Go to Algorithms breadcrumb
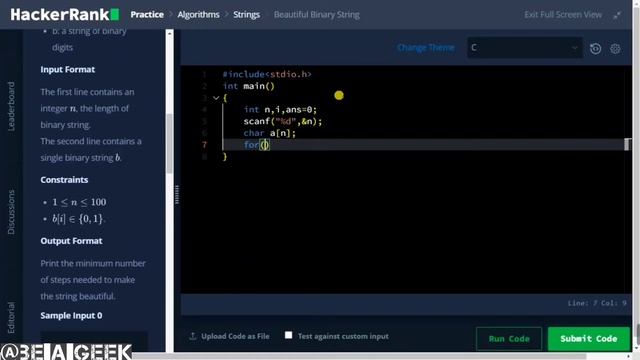This screenshot has height=360, width=640. 198,15
